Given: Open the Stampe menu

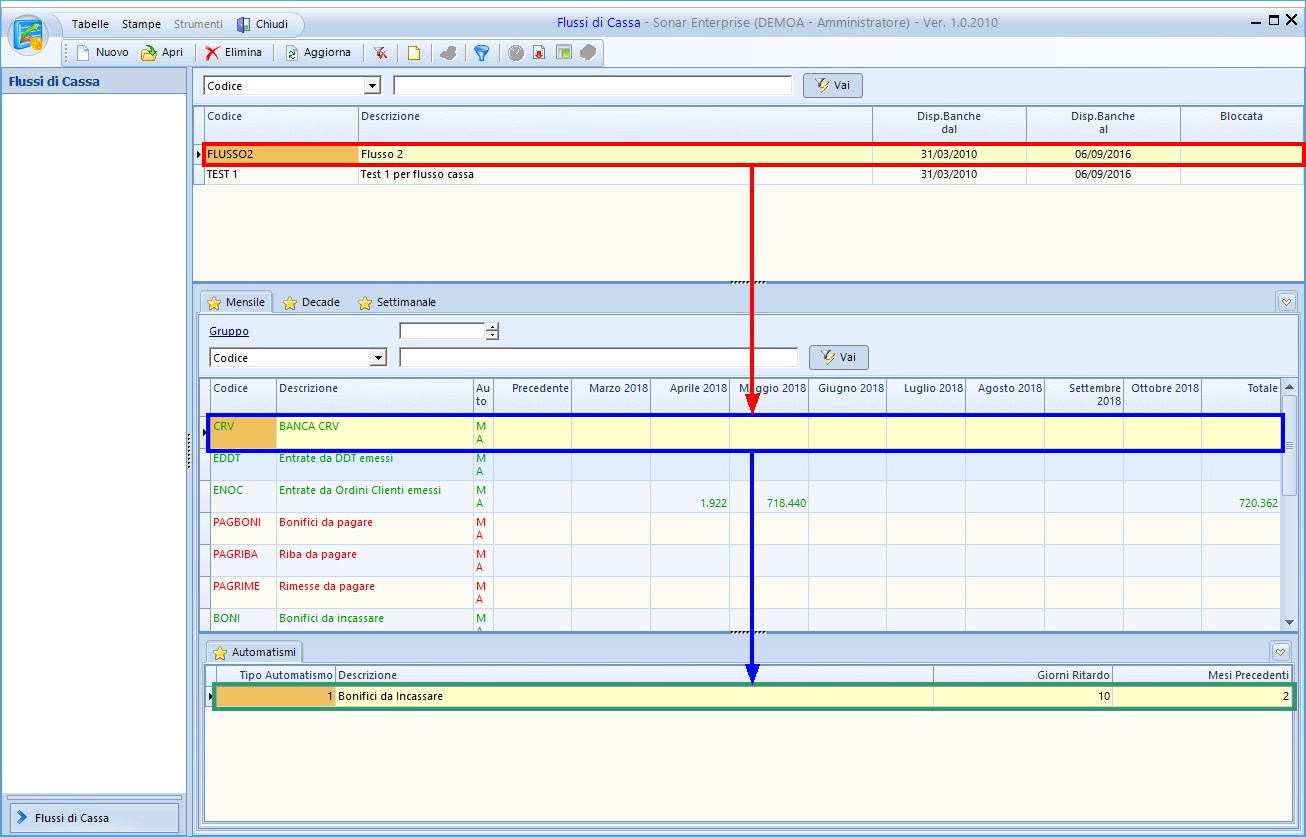Looking at the screenshot, I should pyautogui.click(x=141, y=24).
